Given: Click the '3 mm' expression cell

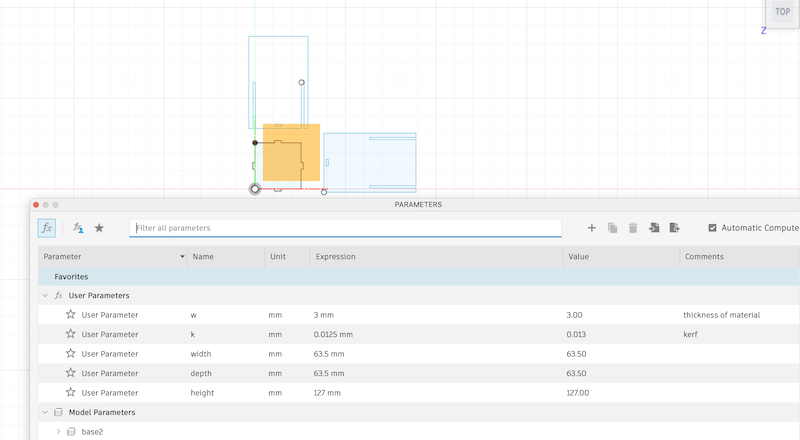Looking at the screenshot, I should click(323, 315).
